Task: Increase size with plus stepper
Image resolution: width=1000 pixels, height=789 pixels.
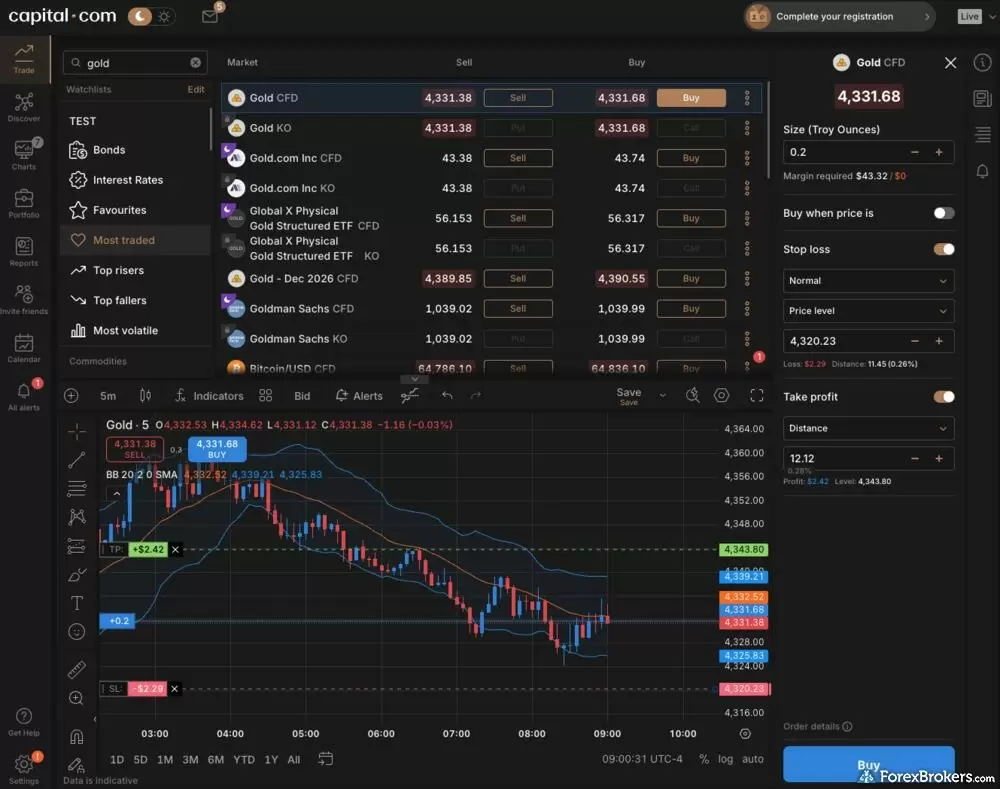Action: (939, 152)
